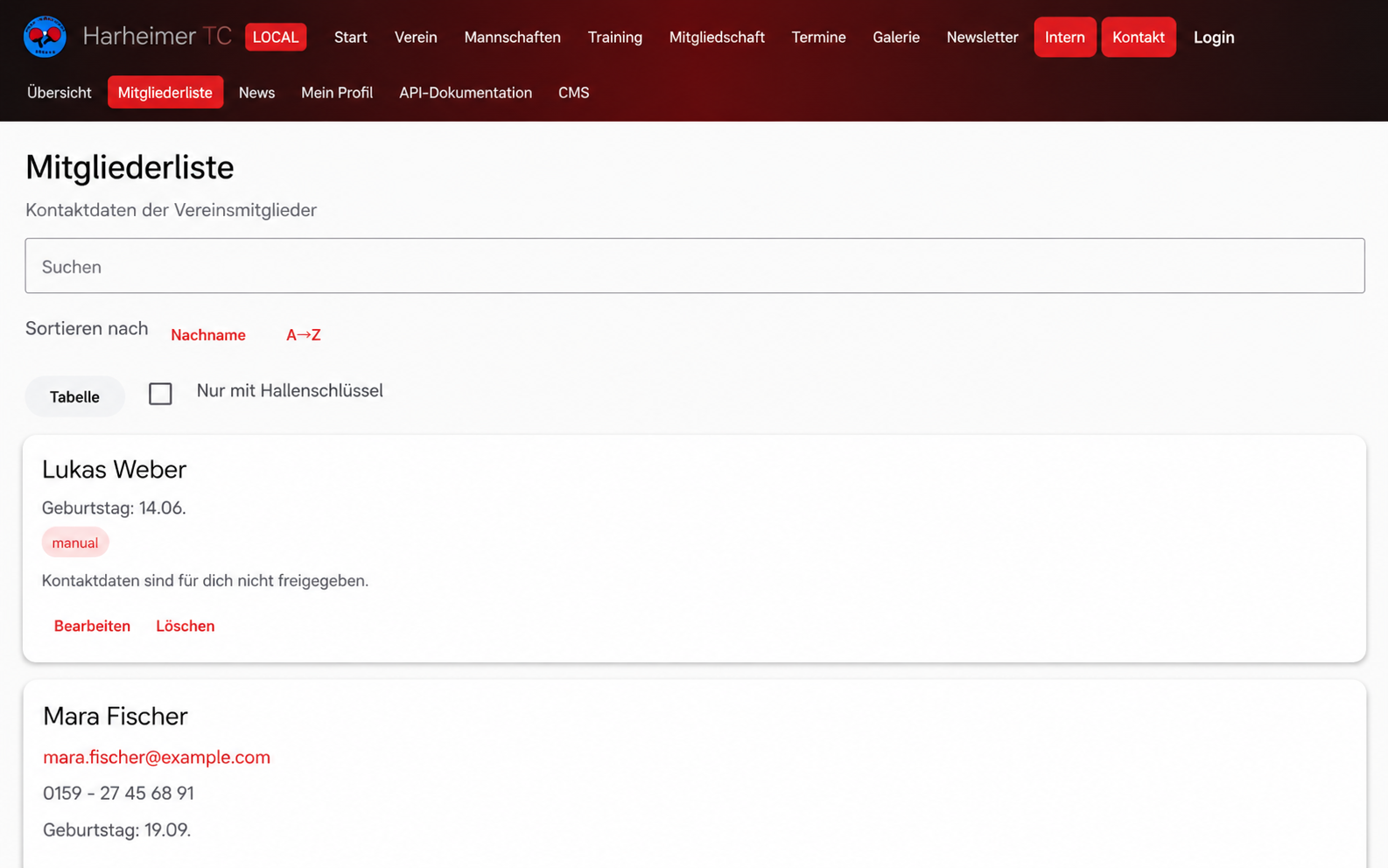Image resolution: width=1388 pixels, height=868 pixels.
Task: Open the Start menu item
Action: [x=351, y=38]
